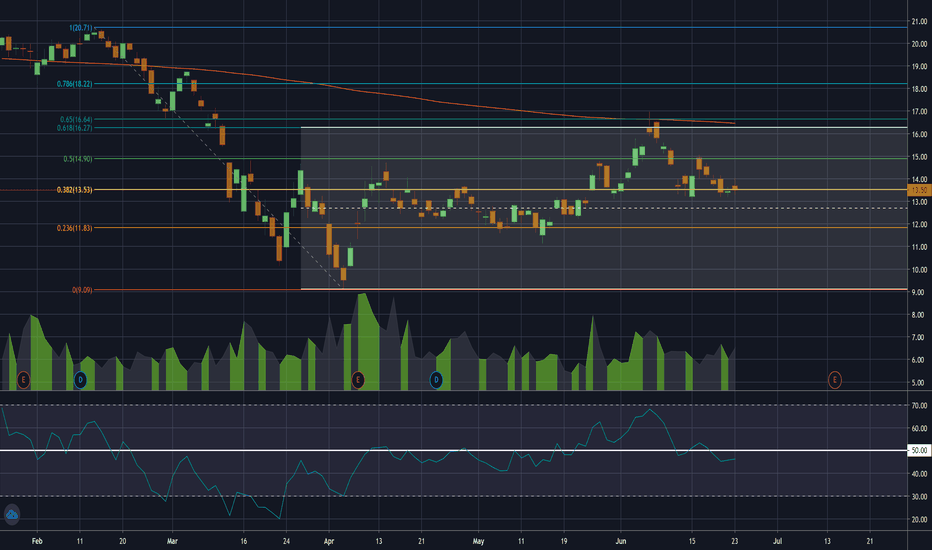The width and height of the screenshot is (932, 550).
Task: Open the February dividend D marker
Action: pyautogui.click(x=80, y=379)
